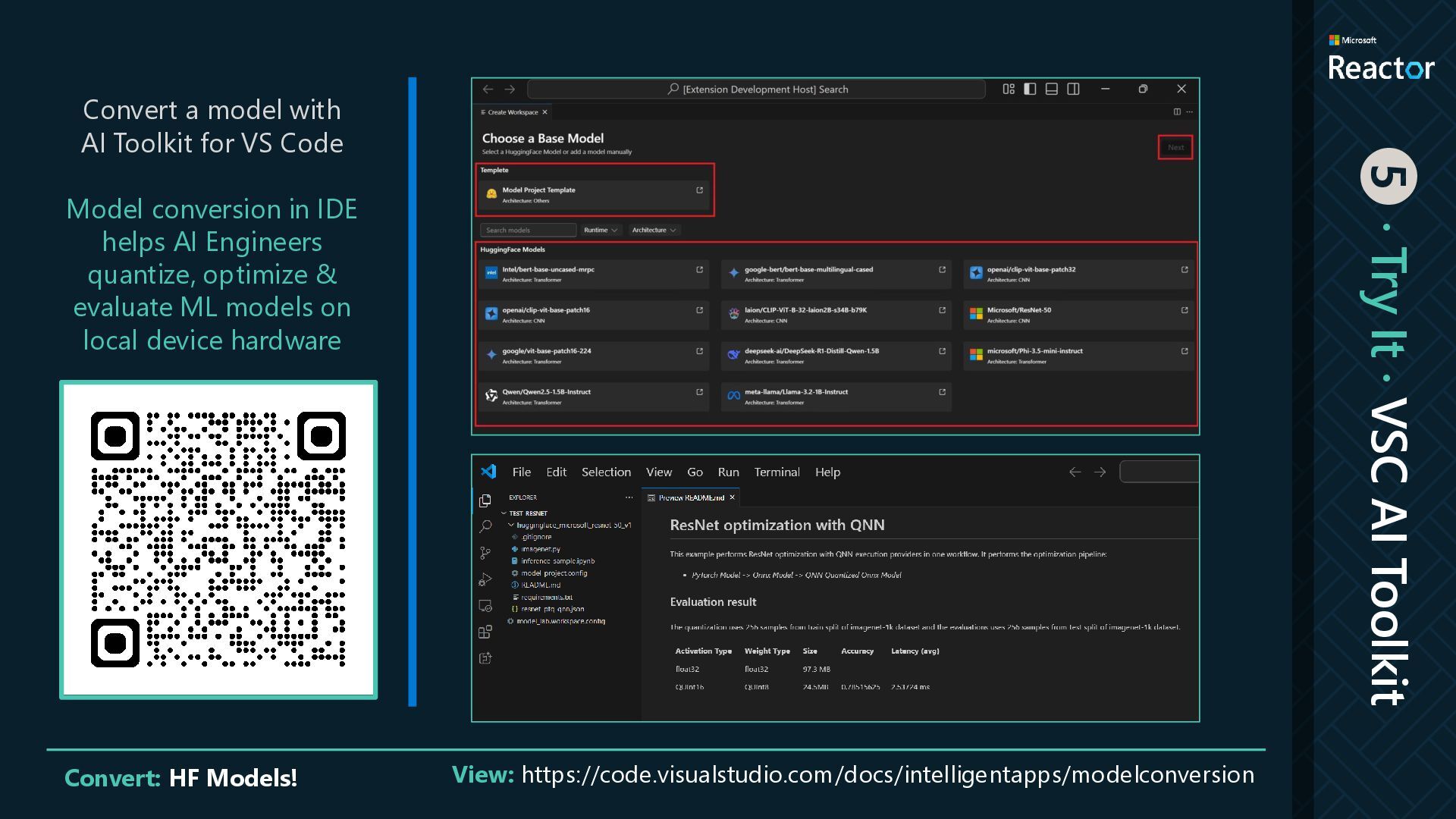The height and width of the screenshot is (819, 1456).
Task: Open Remote Explorer icon in activity bar
Action: [x=485, y=606]
